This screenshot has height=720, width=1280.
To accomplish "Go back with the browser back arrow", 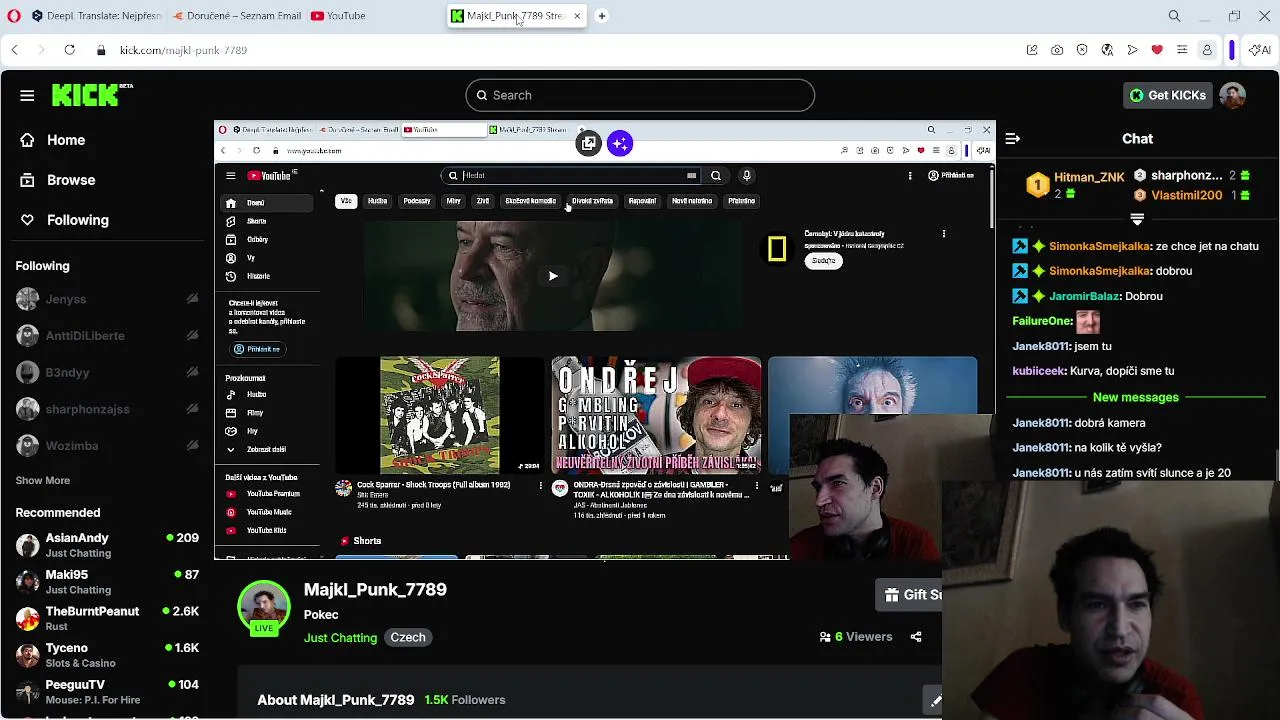I will click(x=14, y=50).
